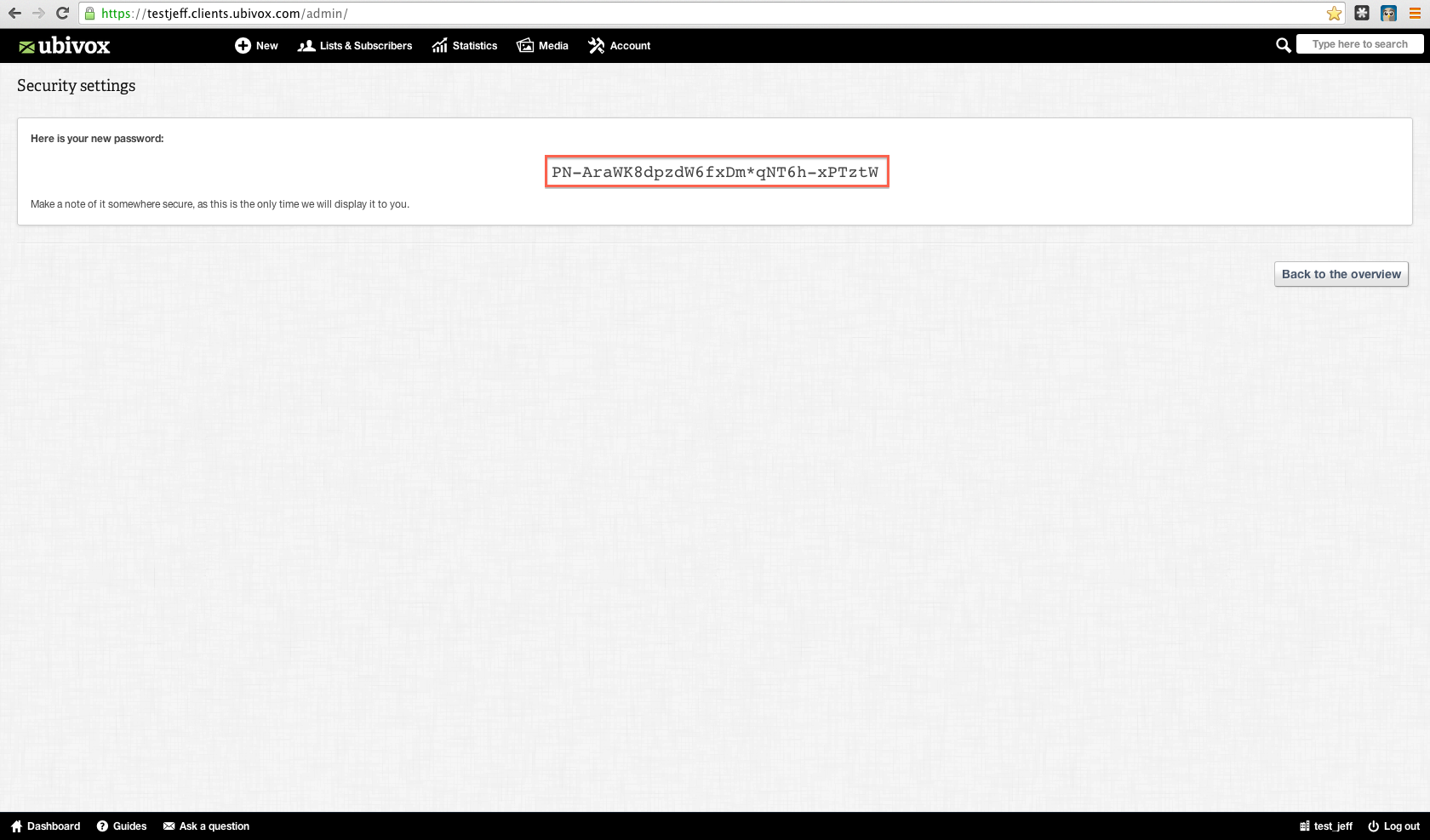The image size is (1430, 840).
Task: Open the Chrome hamburger menu
Action: click(x=1415, y=14)
